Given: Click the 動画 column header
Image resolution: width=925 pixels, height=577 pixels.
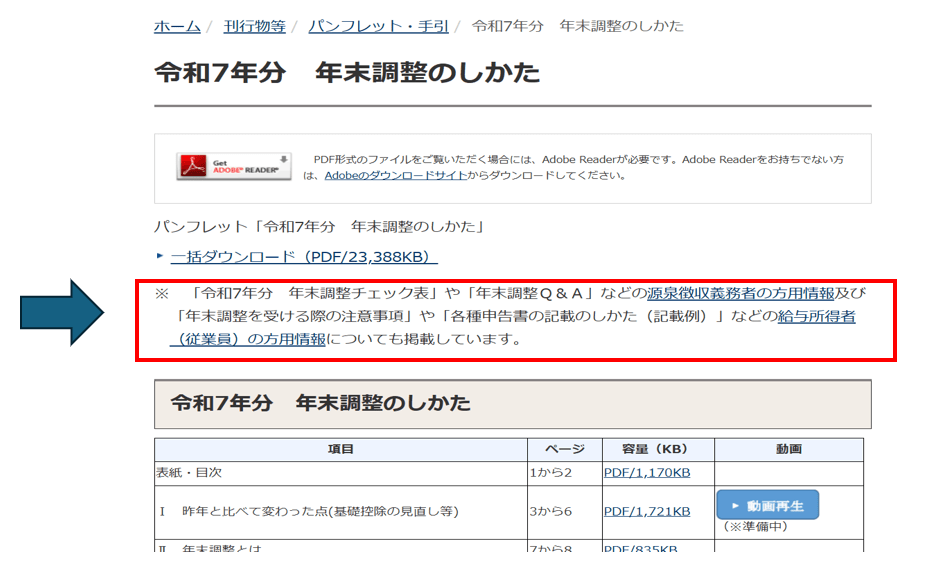Looking at the screenshot, I should [787, 449].
